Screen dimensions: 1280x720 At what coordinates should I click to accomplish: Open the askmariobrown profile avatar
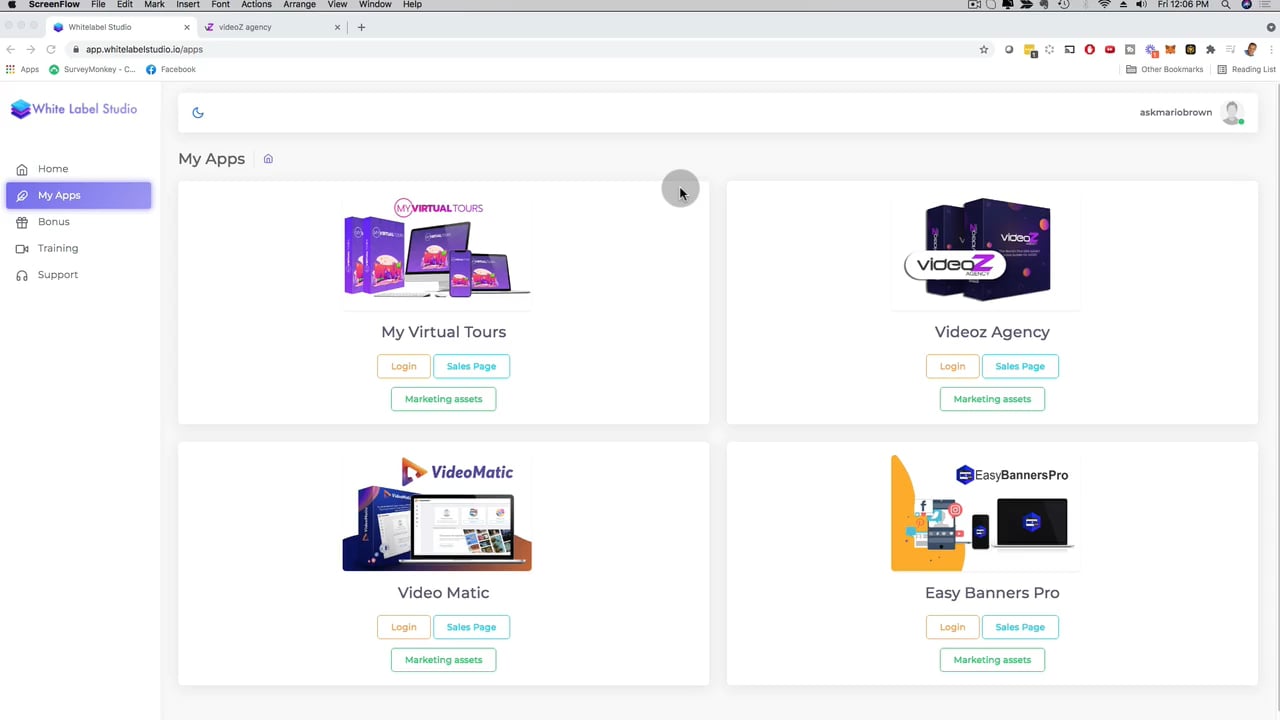point(1232,113)
